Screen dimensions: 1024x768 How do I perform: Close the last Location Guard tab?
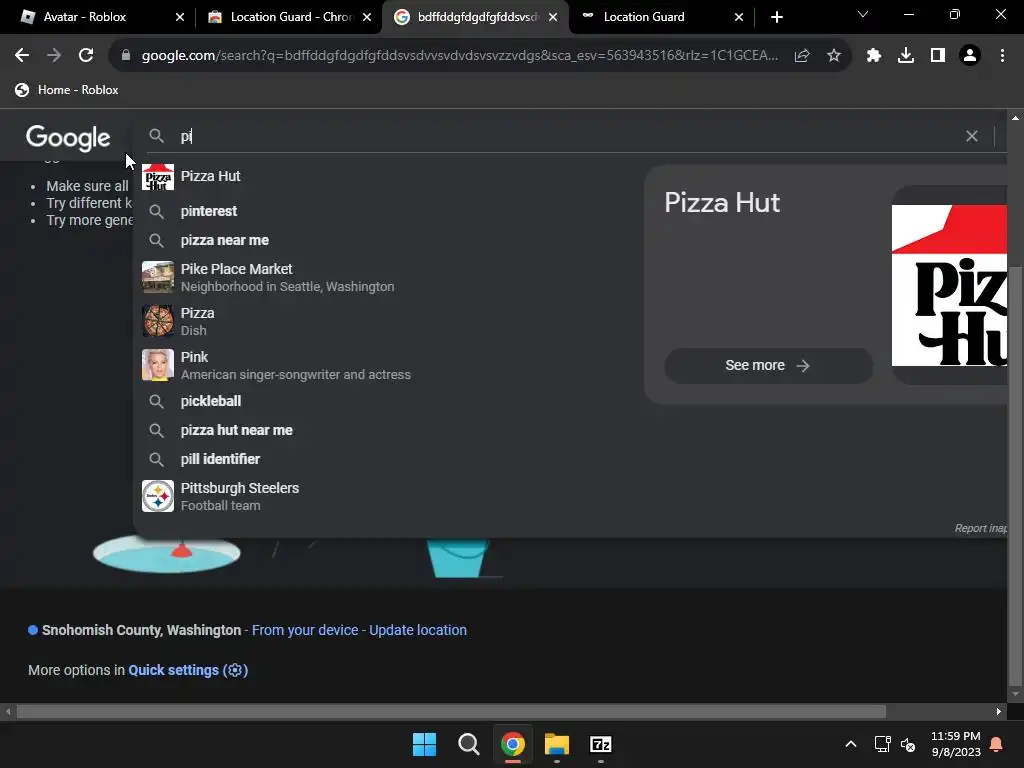click(x=739, y=17)
